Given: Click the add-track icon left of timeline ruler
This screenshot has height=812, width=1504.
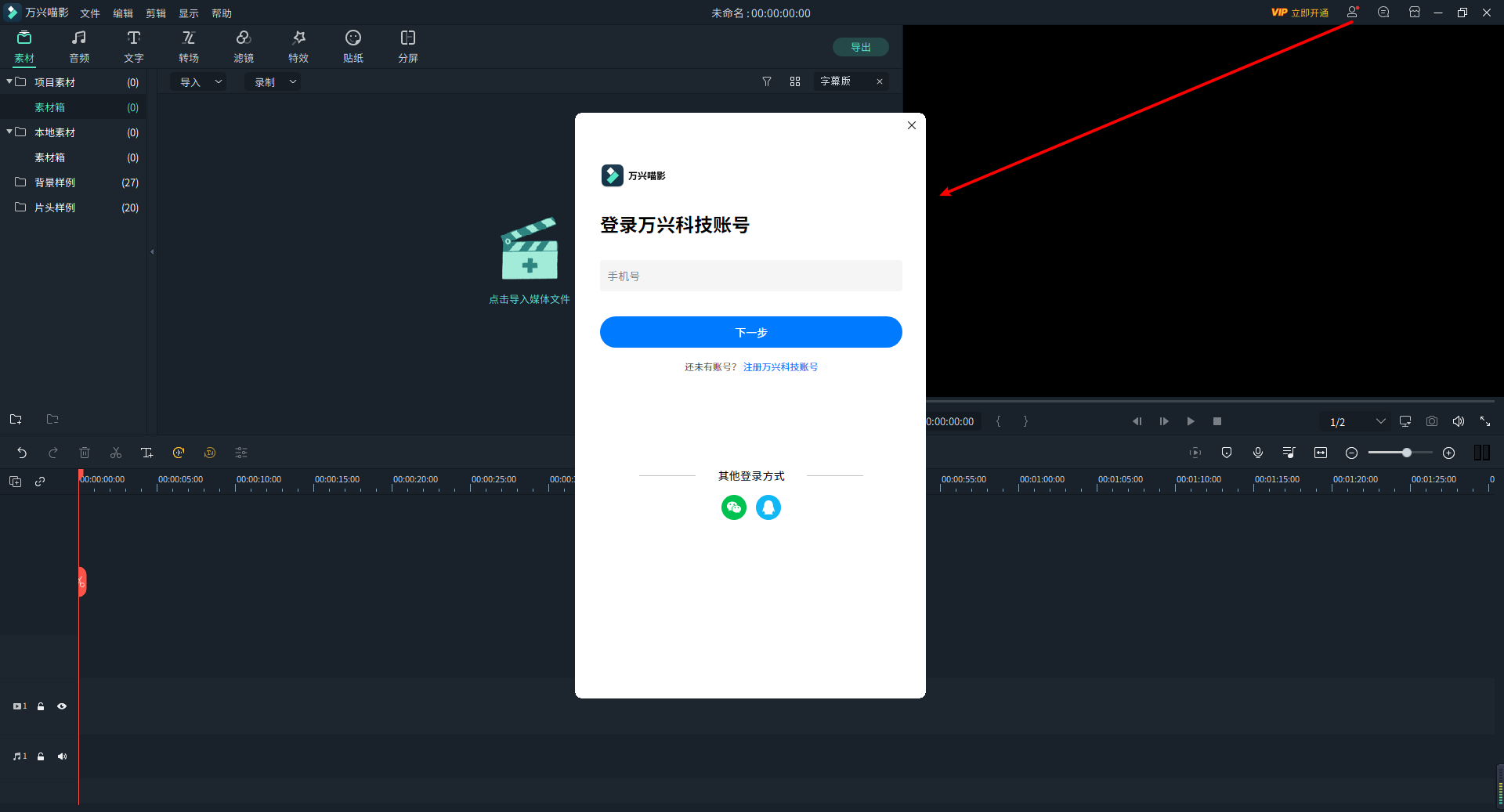Looking at the screenshot, I should point(16,482).
